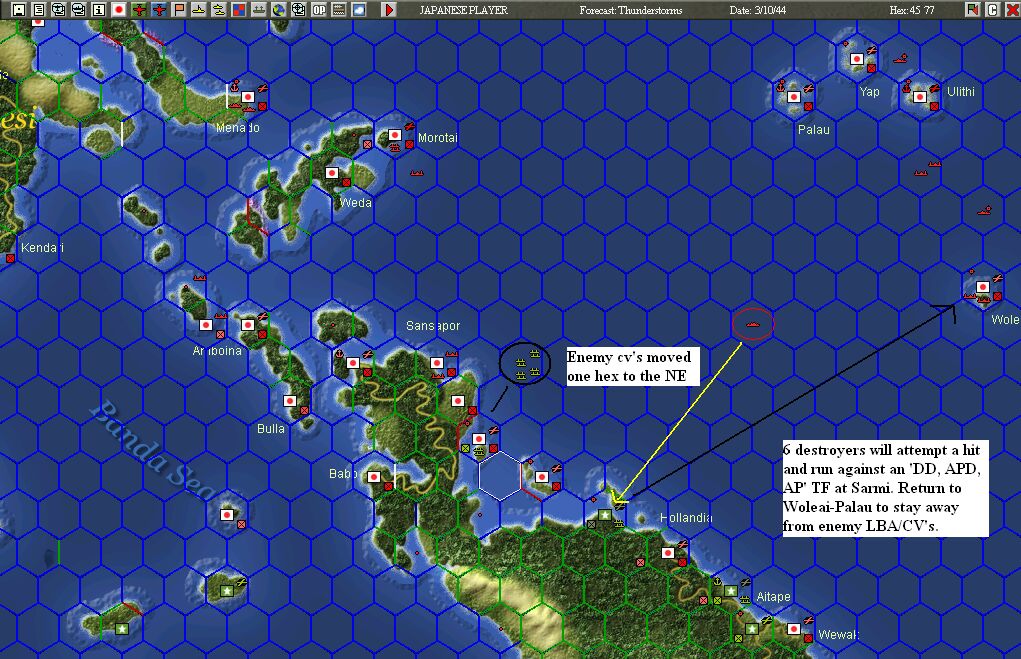The height and width of the screenshot is (659, 1021).
Task: Select the red destroyer task force in open sea
Action: click(753, 324)
